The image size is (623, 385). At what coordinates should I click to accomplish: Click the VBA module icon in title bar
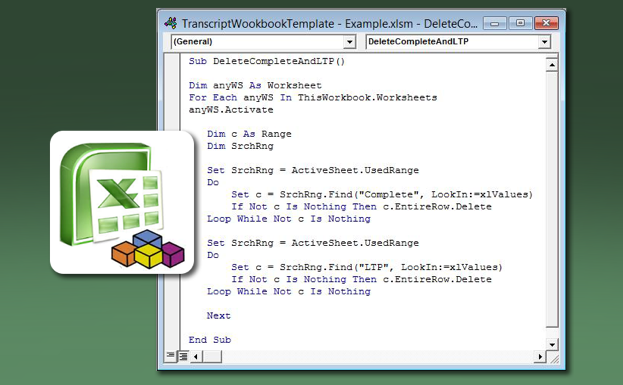pyautogui.click(x=171, y=23)
